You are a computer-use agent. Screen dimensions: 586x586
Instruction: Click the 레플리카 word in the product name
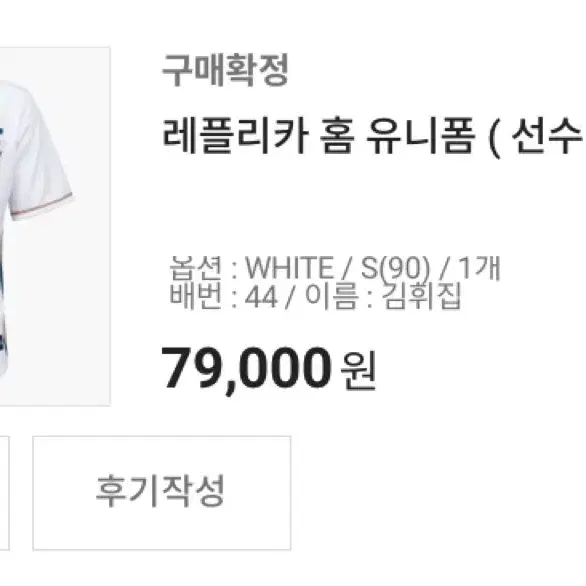point(235,136)
